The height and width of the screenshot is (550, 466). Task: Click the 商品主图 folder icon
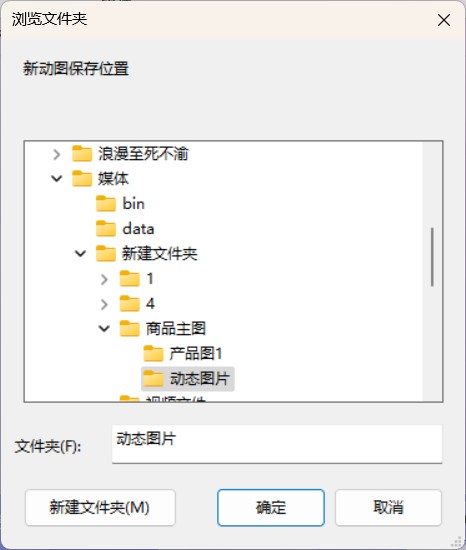[129, 329]
